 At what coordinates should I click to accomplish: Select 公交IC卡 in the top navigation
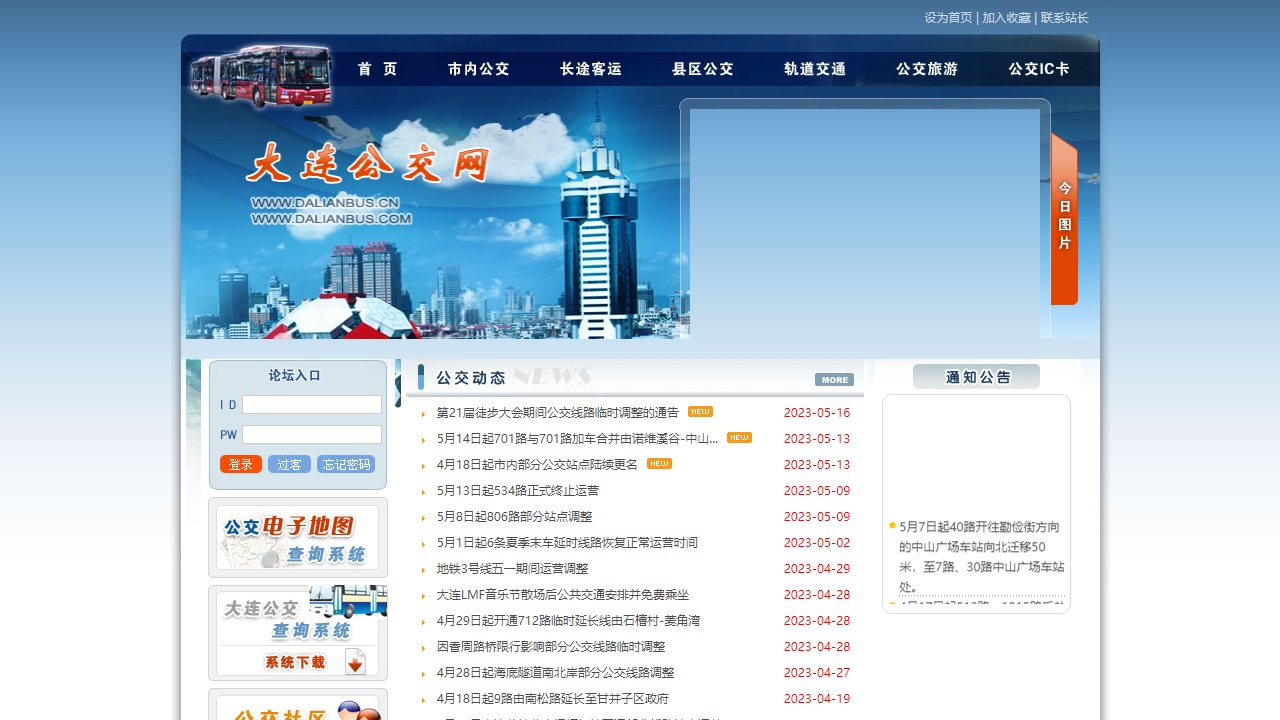click(1039, 69)
